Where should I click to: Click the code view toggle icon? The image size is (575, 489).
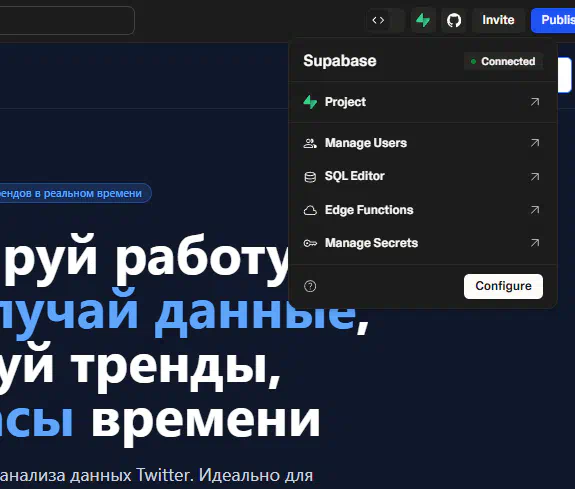[378, 20]
